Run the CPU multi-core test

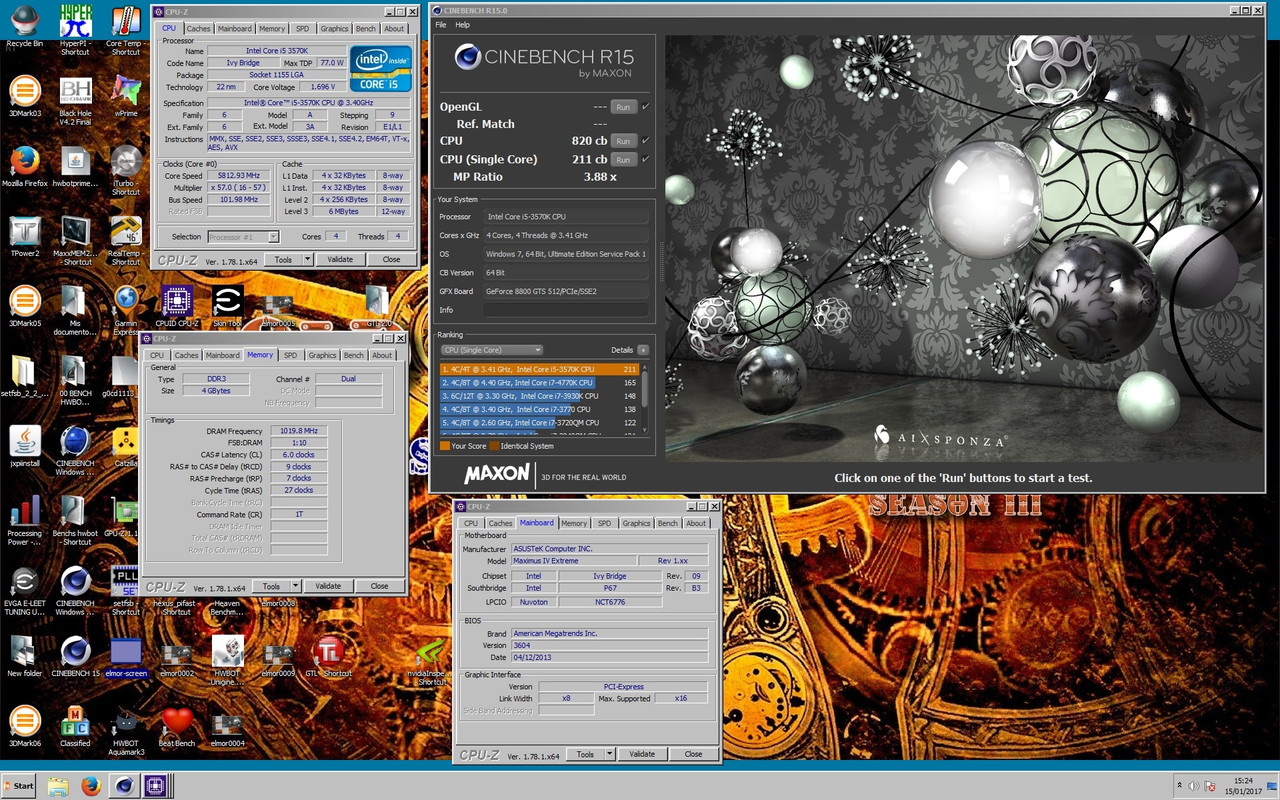[623, 141]
